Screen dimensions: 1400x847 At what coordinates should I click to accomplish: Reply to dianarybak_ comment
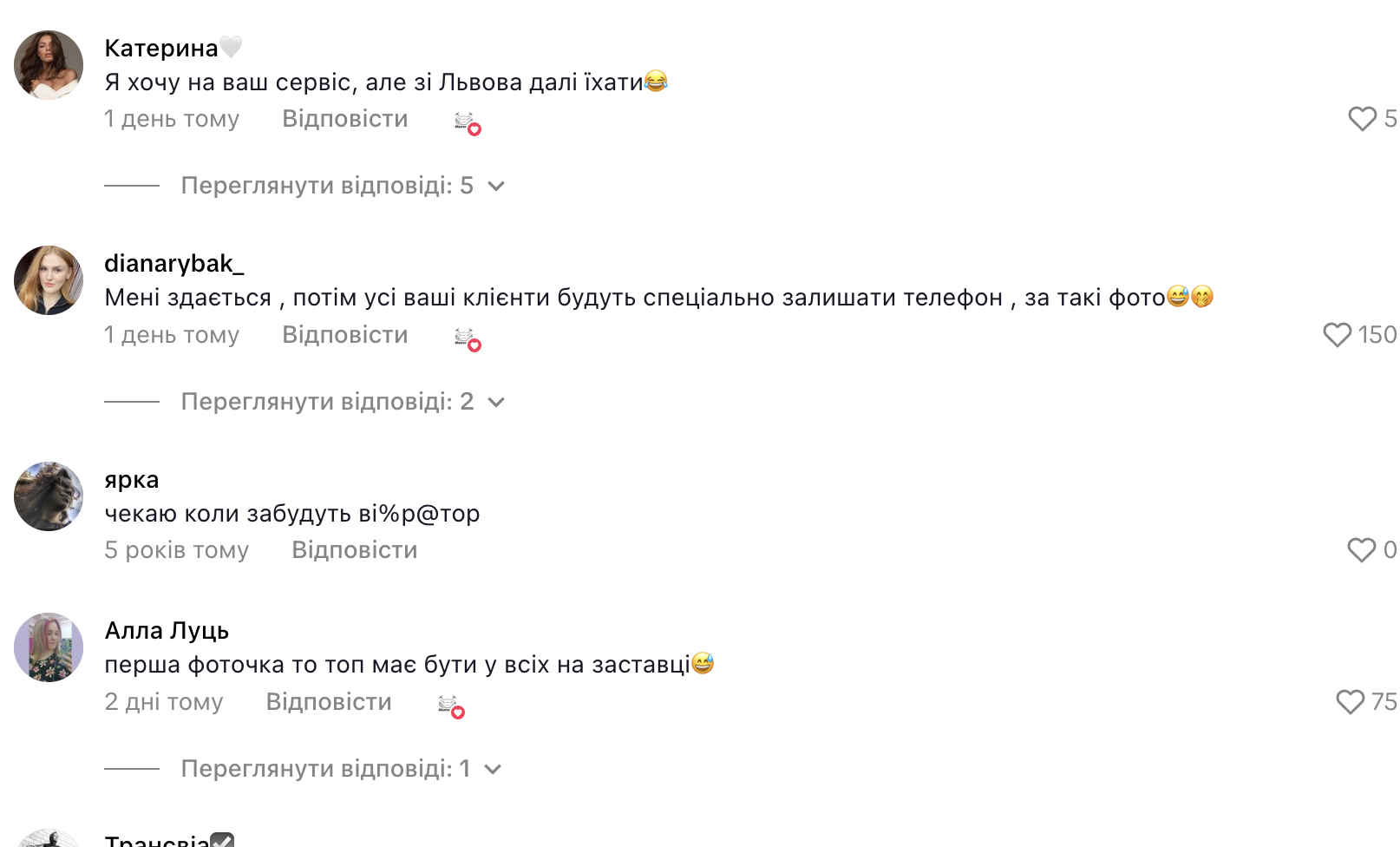[344, 335]
